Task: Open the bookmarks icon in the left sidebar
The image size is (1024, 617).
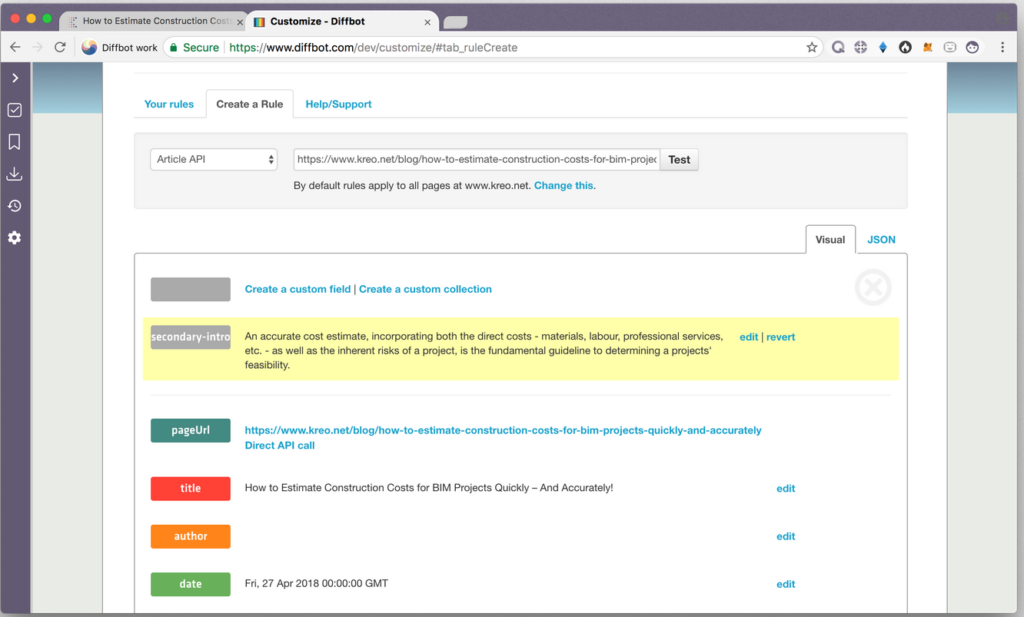Action: (14, 142)
